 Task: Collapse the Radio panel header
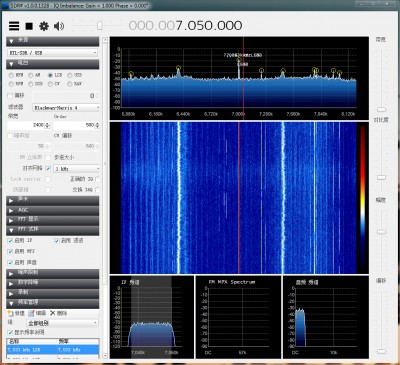click(53, 64)
